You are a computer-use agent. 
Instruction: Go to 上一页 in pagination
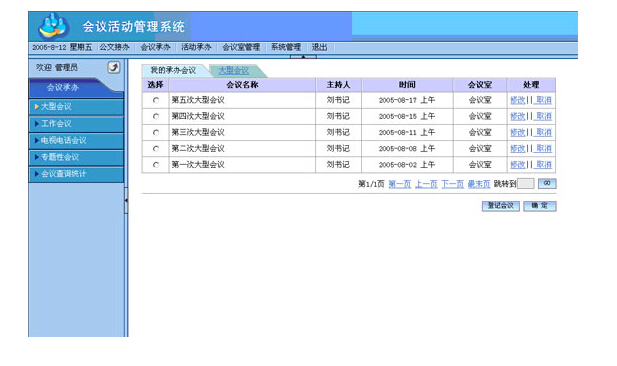click(426, 184)
